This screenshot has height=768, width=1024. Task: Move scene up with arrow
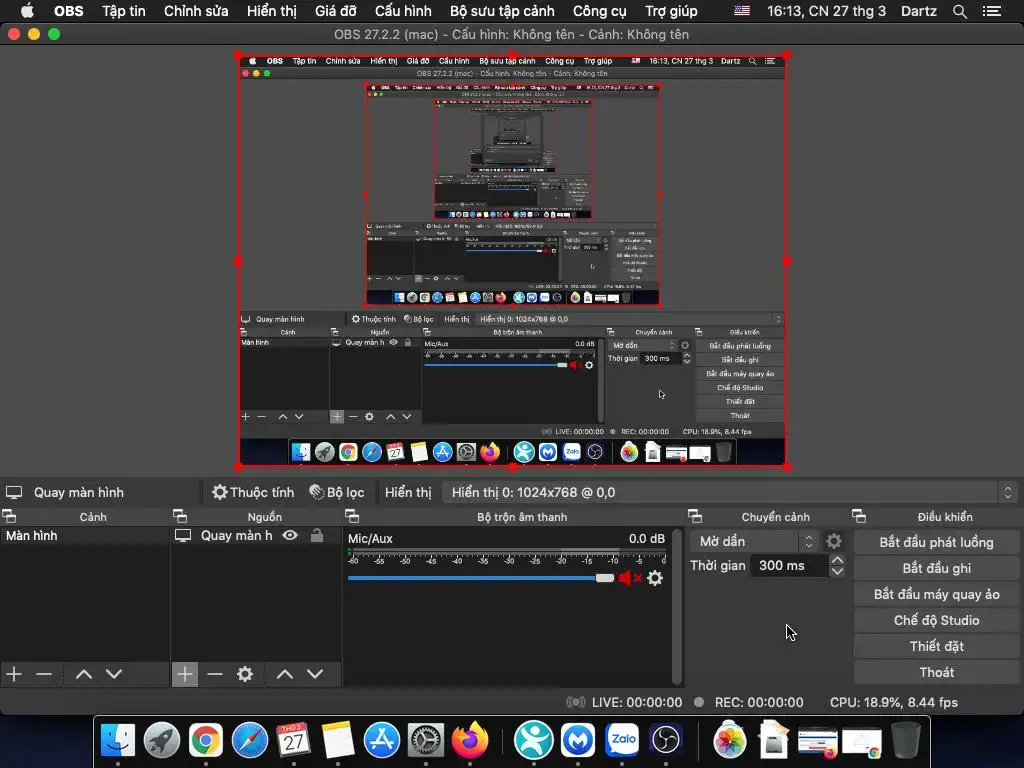pyautogui.click(x=84, y=674)
